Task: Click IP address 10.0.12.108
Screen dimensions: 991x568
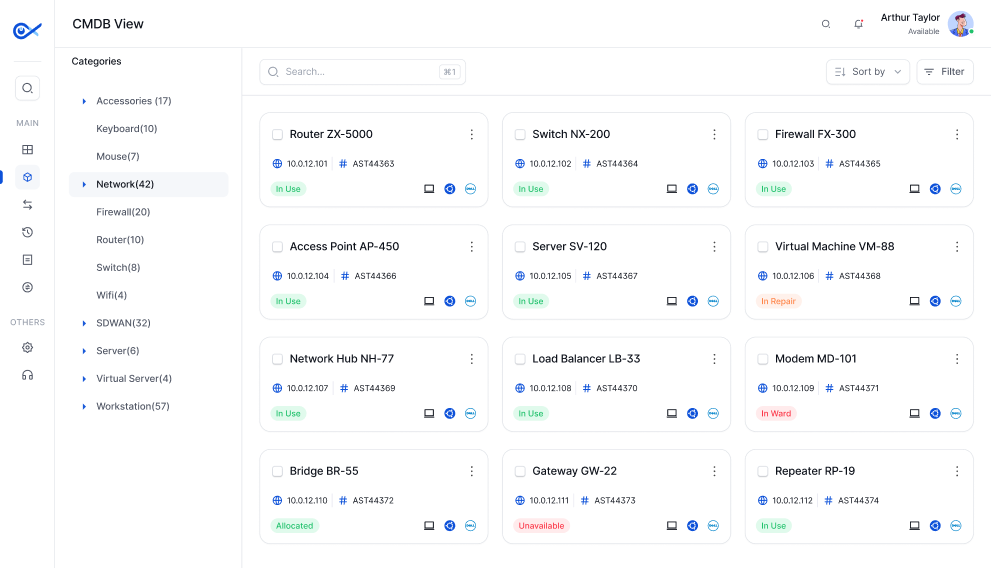Action: tap(550, 389)
